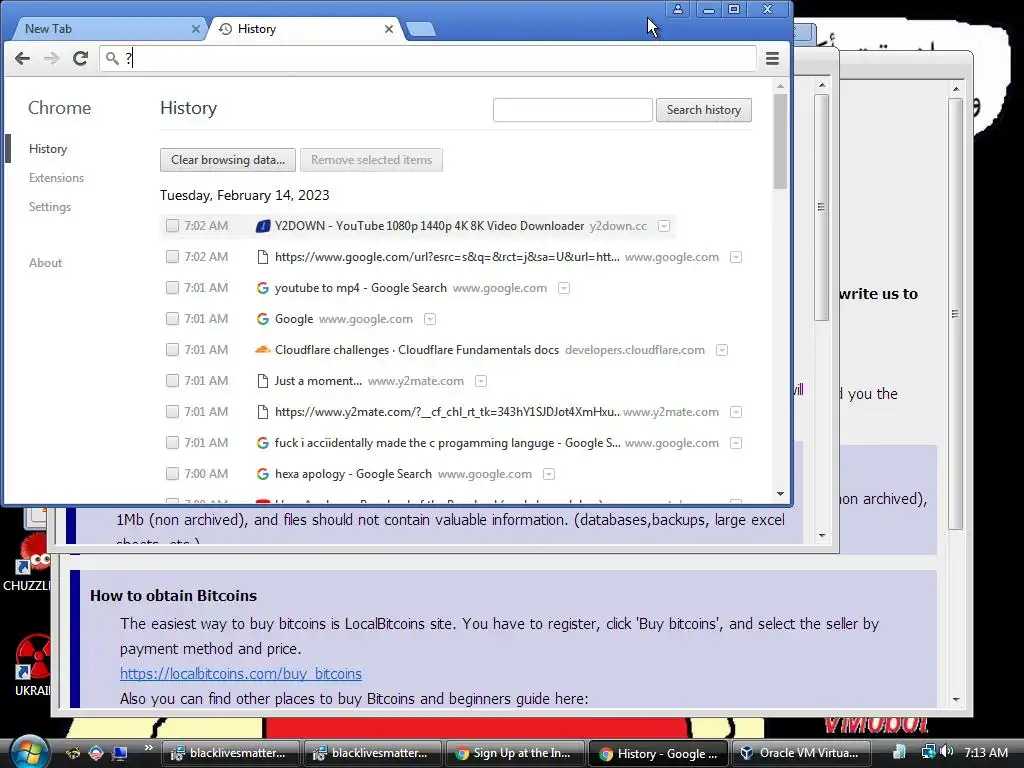Open the Chrome hamburger menu
1024x768 pixels.
773,58
